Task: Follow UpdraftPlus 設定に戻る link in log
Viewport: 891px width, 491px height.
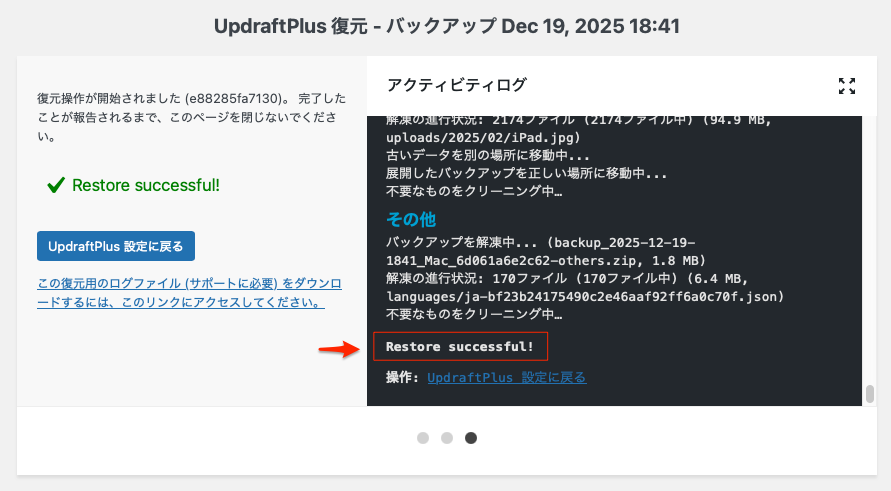Action: (x=507, y=377)
